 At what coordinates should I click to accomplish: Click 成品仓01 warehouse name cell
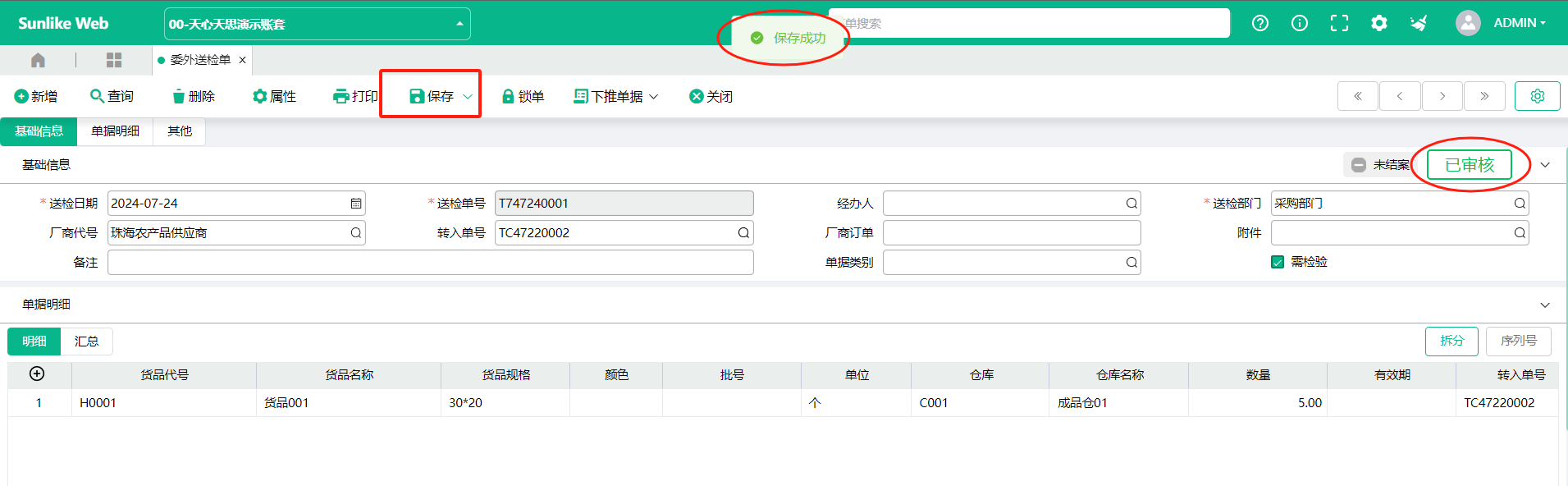tap(1119, 403)
